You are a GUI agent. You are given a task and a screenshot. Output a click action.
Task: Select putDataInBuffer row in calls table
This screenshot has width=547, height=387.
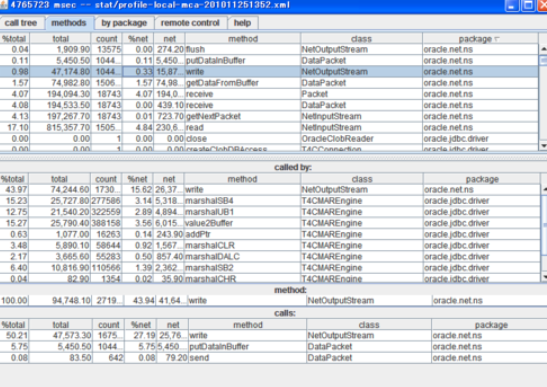274,347
